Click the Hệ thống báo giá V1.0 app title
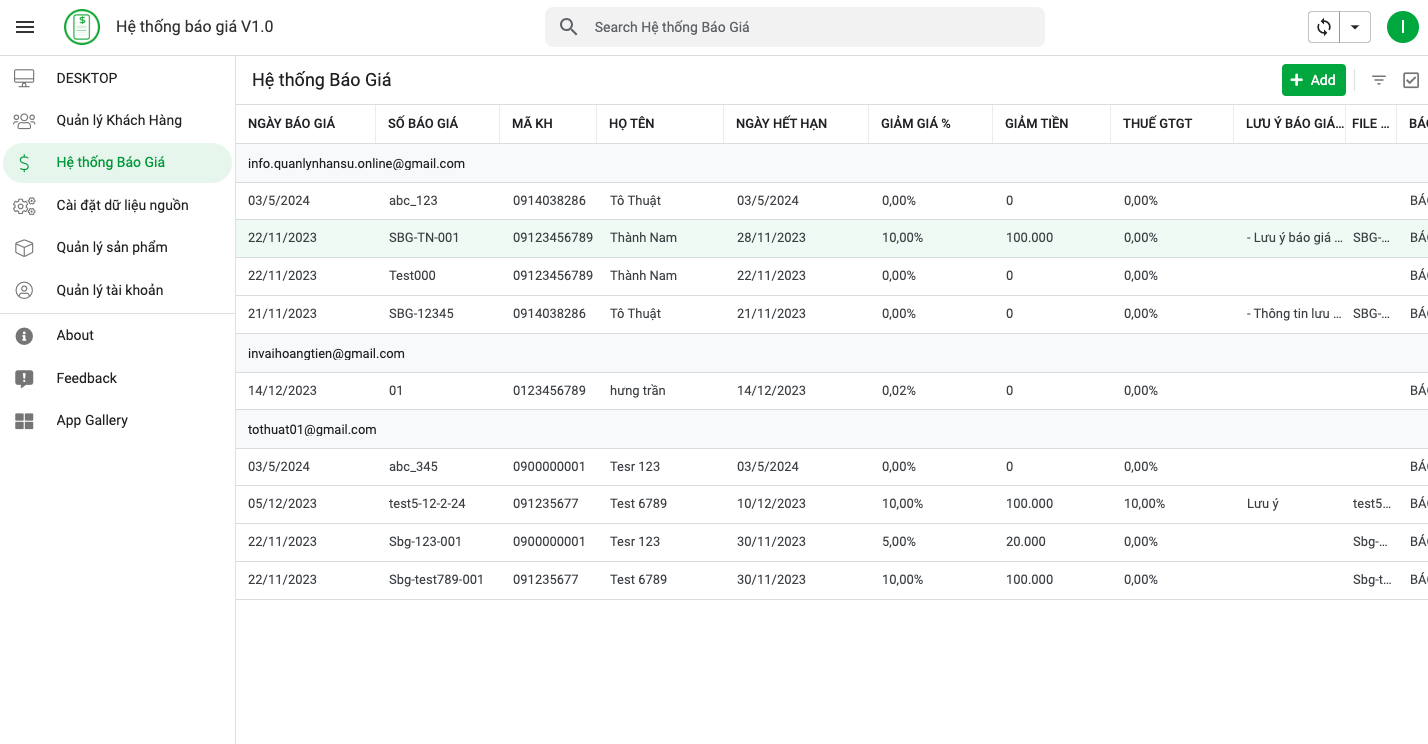Screen dimensions: 1428x744 tap(195, 27)
